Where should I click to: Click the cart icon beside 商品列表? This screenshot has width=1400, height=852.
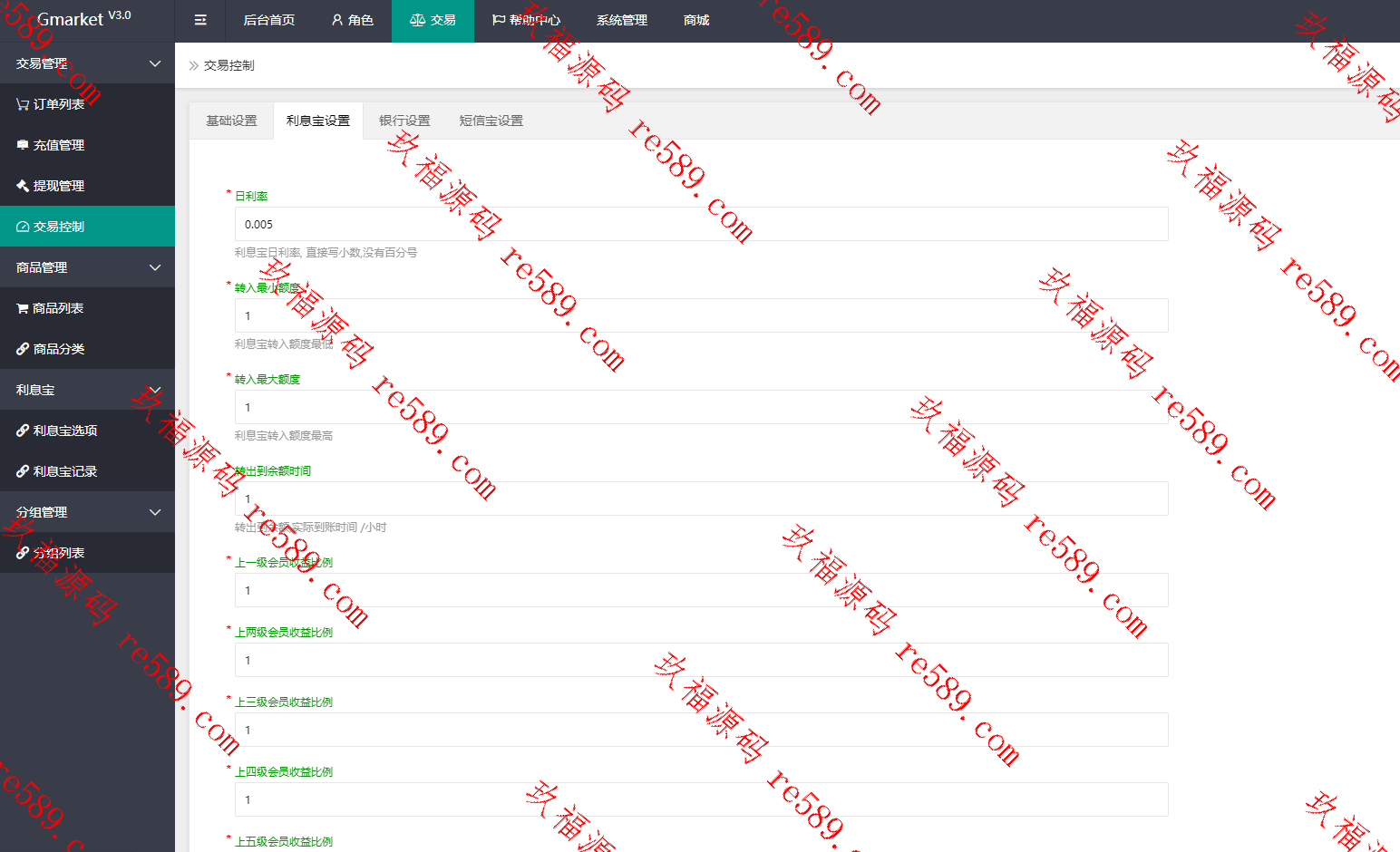tap(23, 308)
